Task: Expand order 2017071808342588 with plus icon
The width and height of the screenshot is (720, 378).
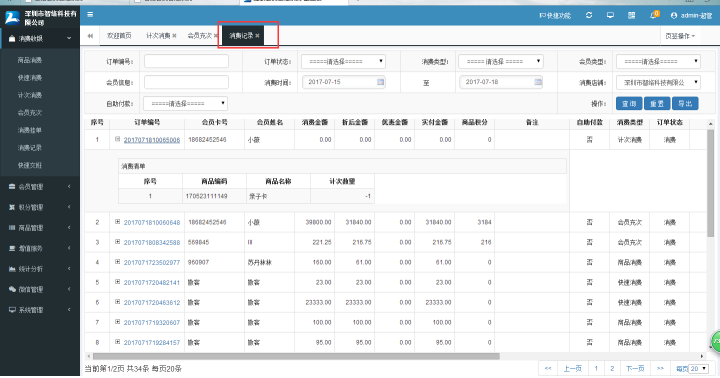Action: (118, 242)
